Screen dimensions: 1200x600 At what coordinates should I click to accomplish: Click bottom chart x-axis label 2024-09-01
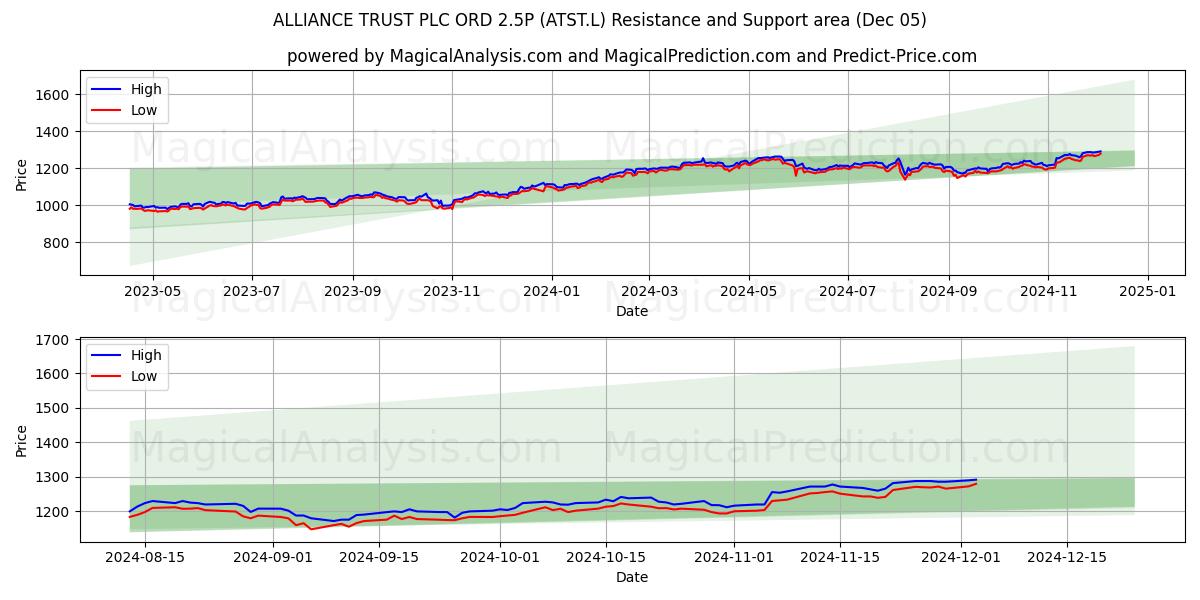click(275, 559)
